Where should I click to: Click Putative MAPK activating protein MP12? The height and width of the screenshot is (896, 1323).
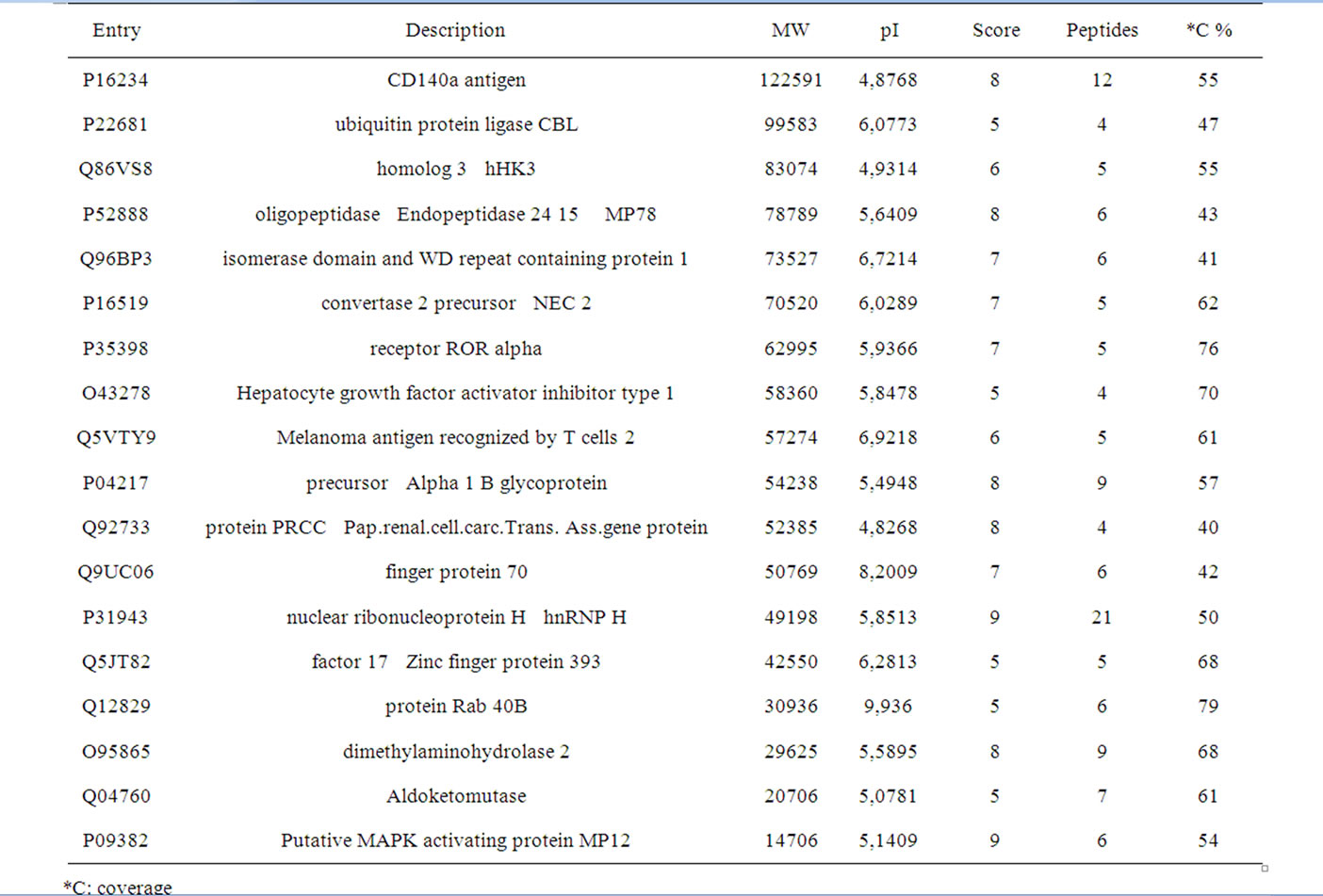point(455,840)
